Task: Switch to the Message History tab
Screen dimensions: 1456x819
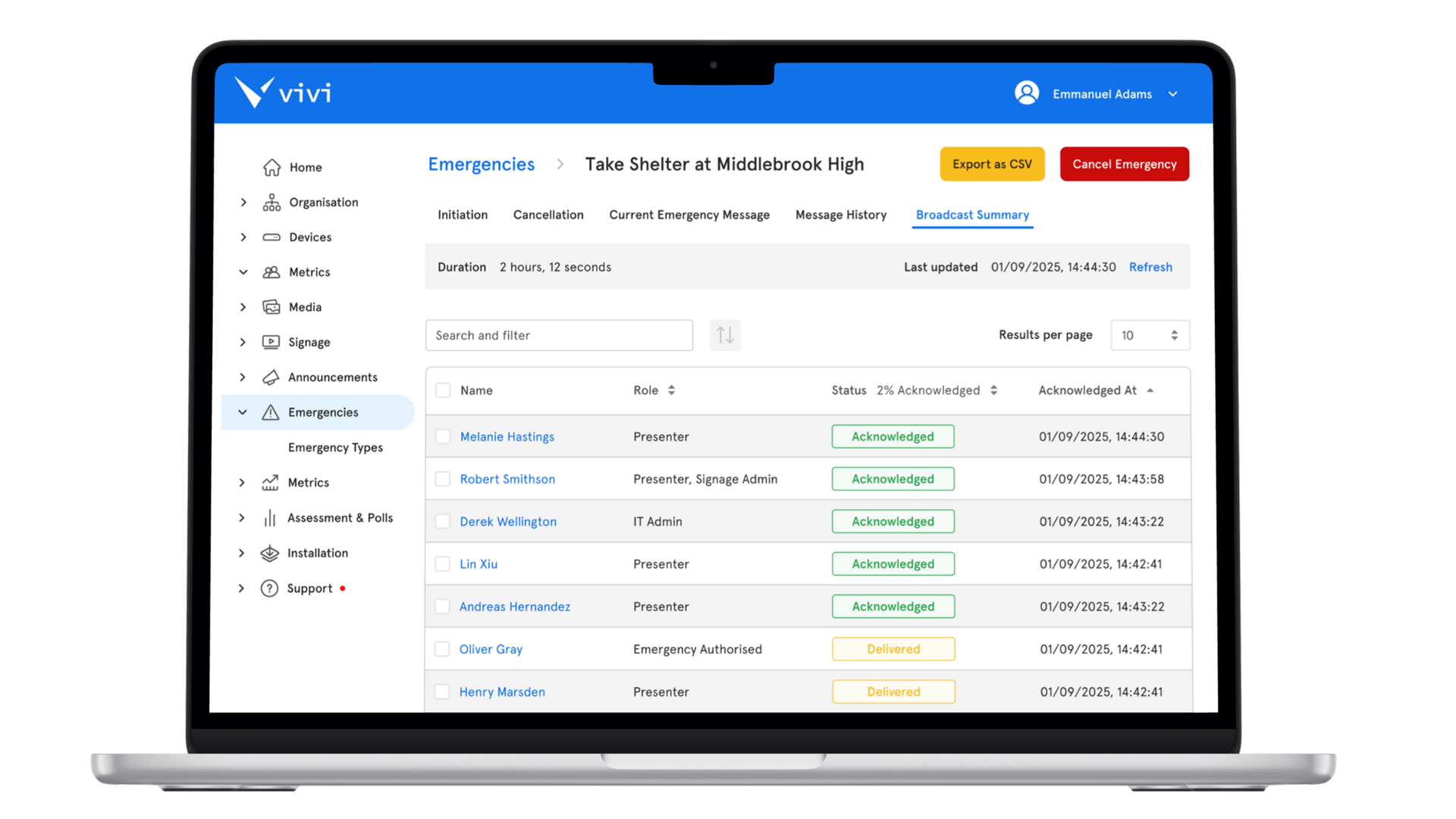Action: click(x=840, y=215)
